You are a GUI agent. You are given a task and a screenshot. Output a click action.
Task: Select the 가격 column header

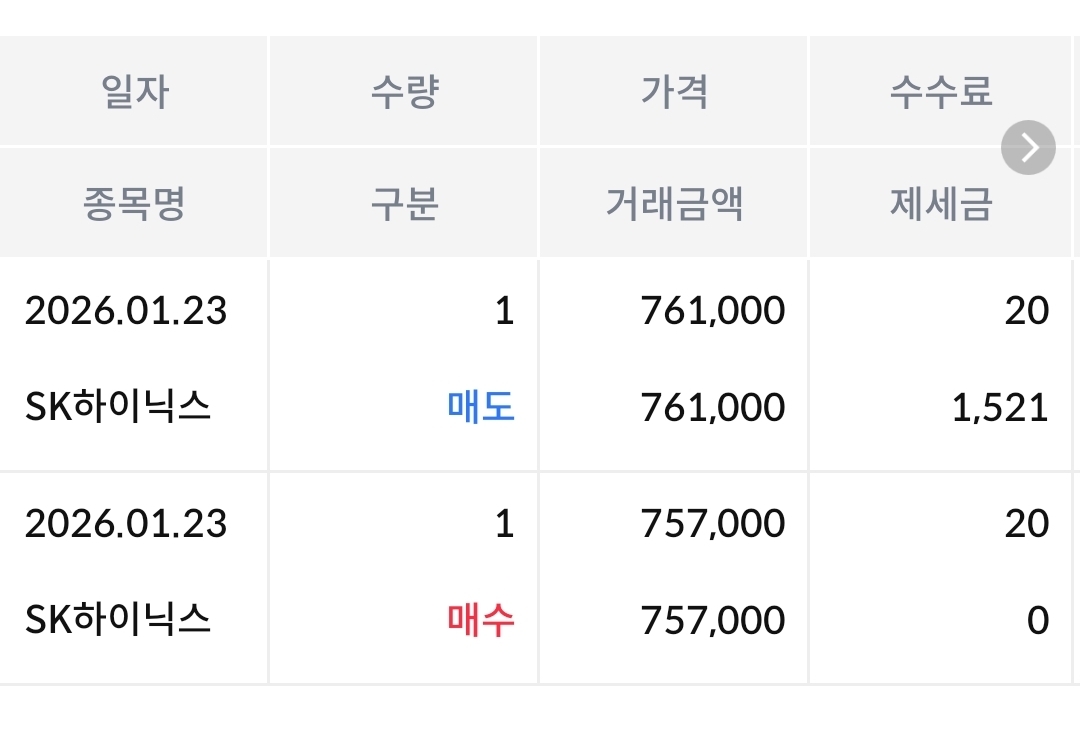point(674,92)
